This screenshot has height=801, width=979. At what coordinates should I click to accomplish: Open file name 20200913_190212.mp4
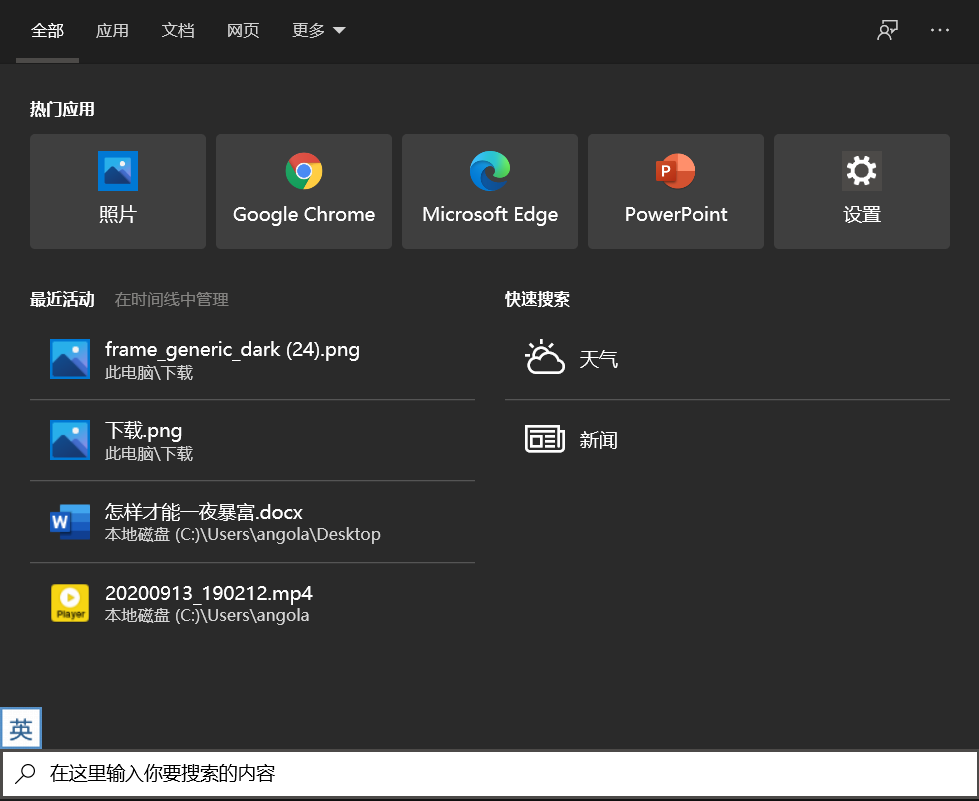209,593
